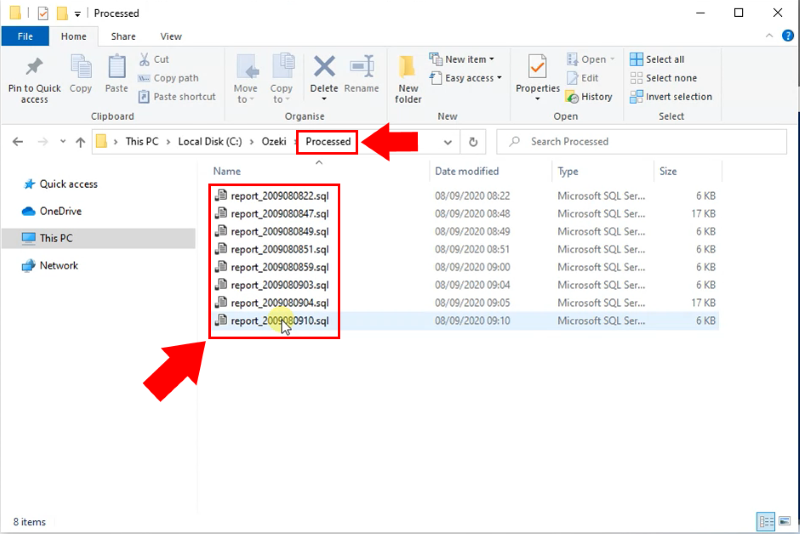Click the Edit ribbon command
Viewport: 800px width, 534px height.
point(583,78)
